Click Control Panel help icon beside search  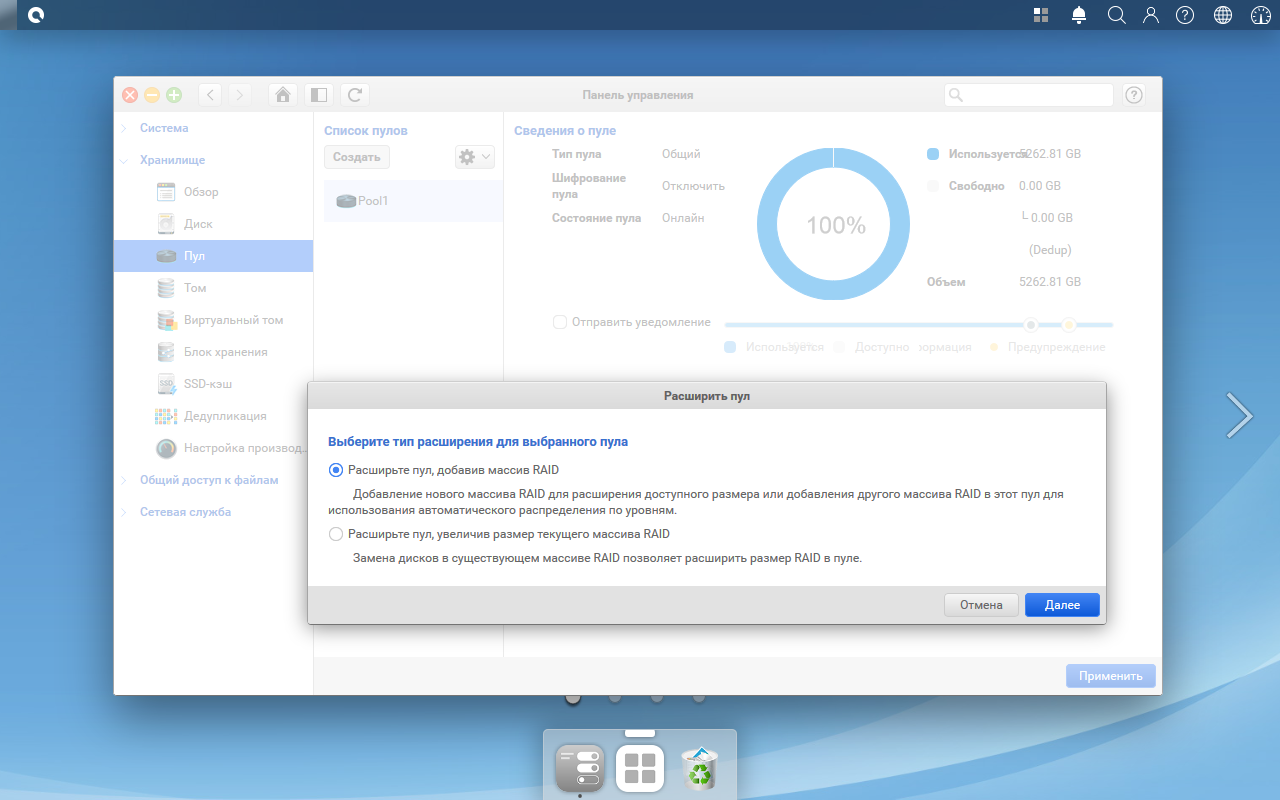pos(1134,95)
